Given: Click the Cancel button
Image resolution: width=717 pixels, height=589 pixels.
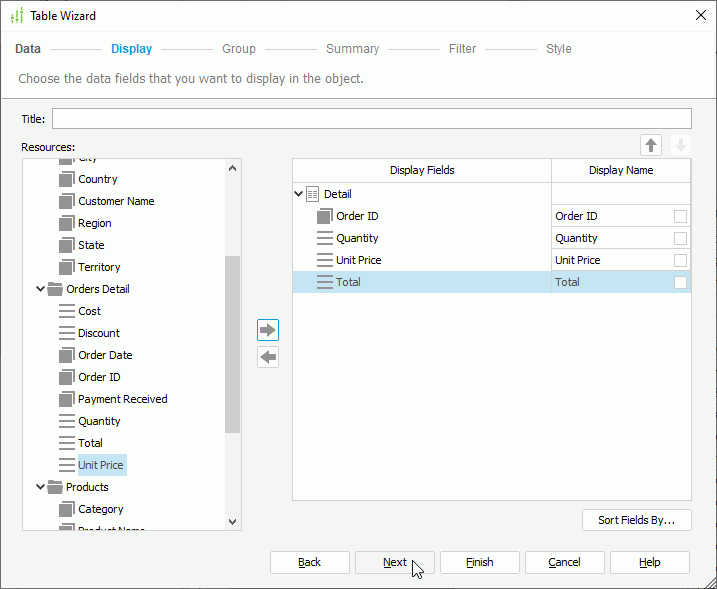Looking at the screenshot, I should point(565,562).
